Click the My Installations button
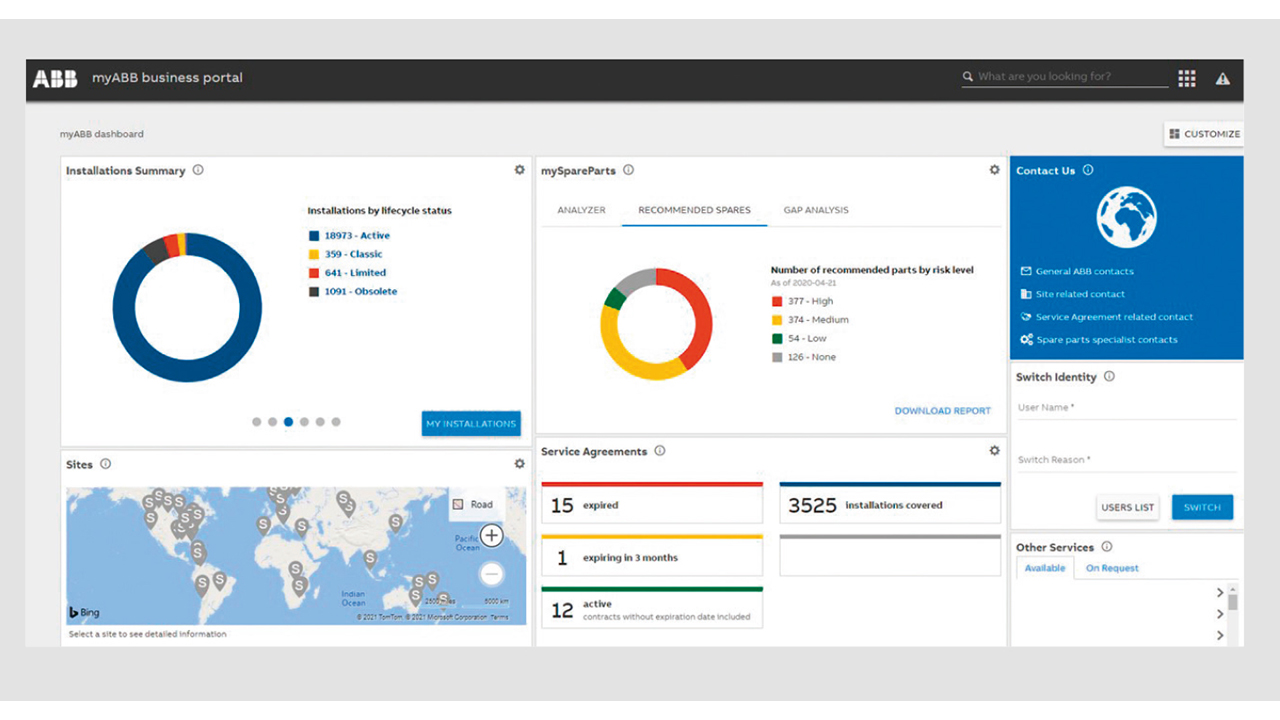The image size is (1280, 720). [471, 424]
